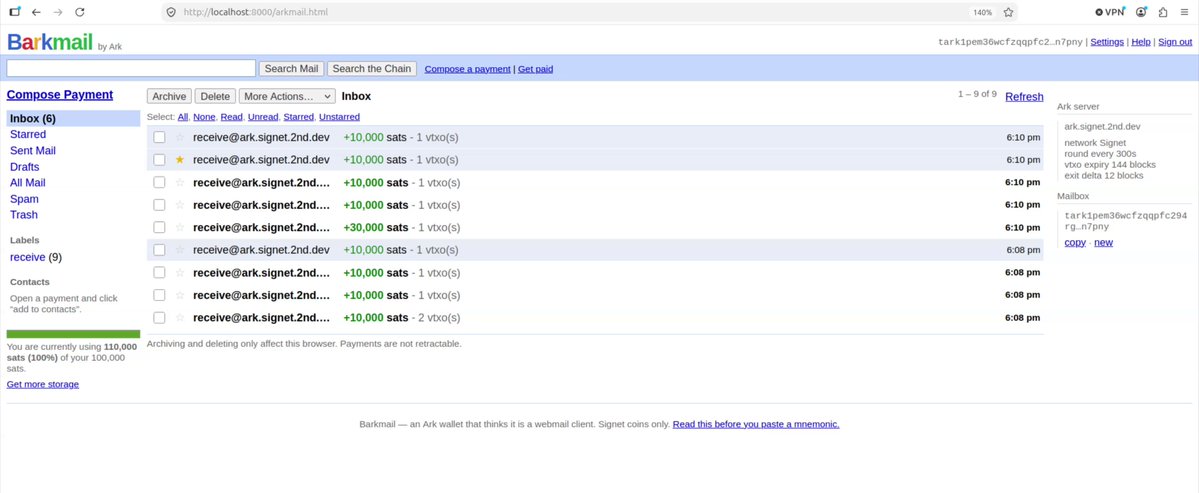Bookmark this page with the star icon
Screen dimensions: 1199x493
(x=1009, y=12)
